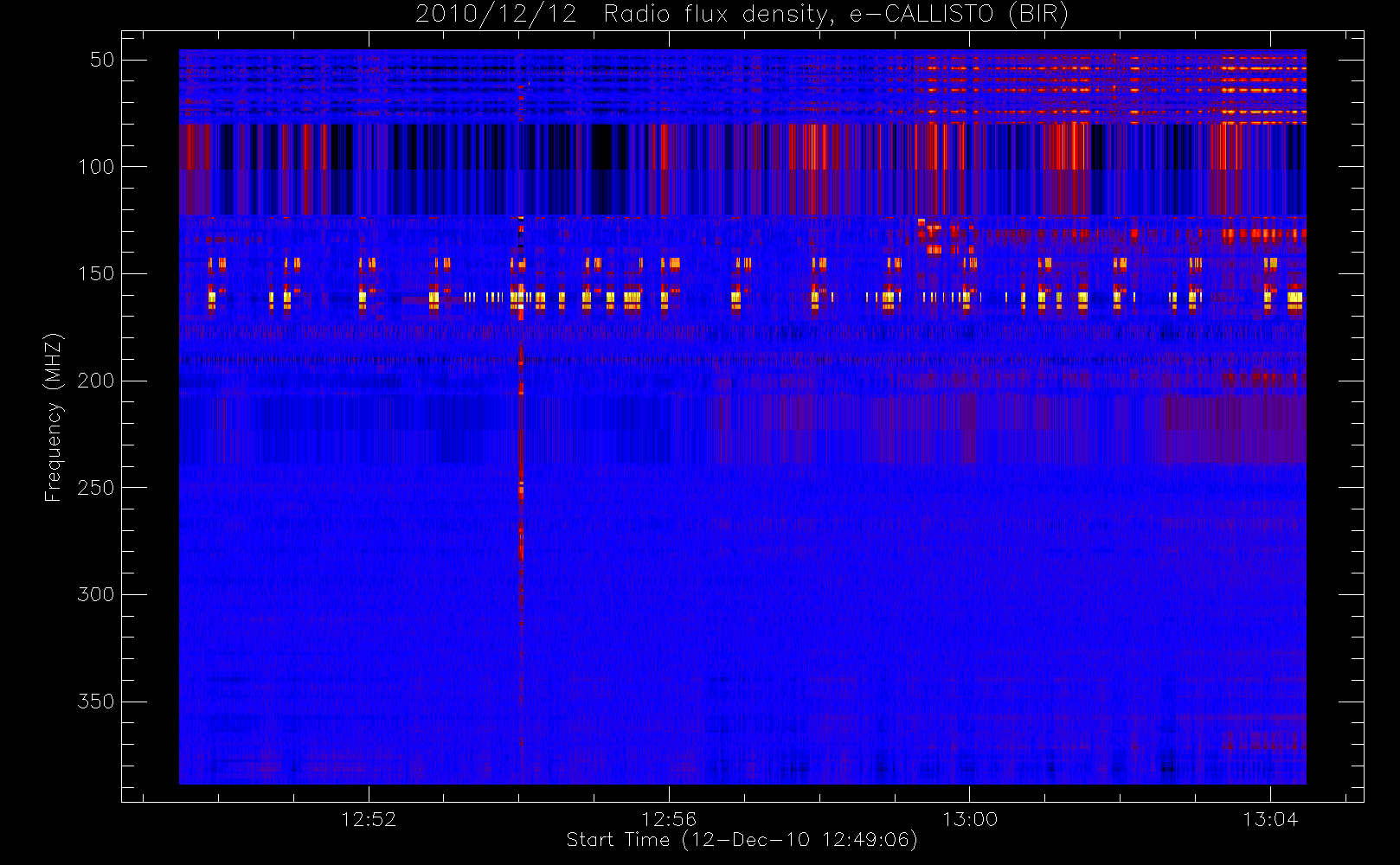Click the red striped band around 100 MHz
1400x865 pixels.
pos(742,169)
